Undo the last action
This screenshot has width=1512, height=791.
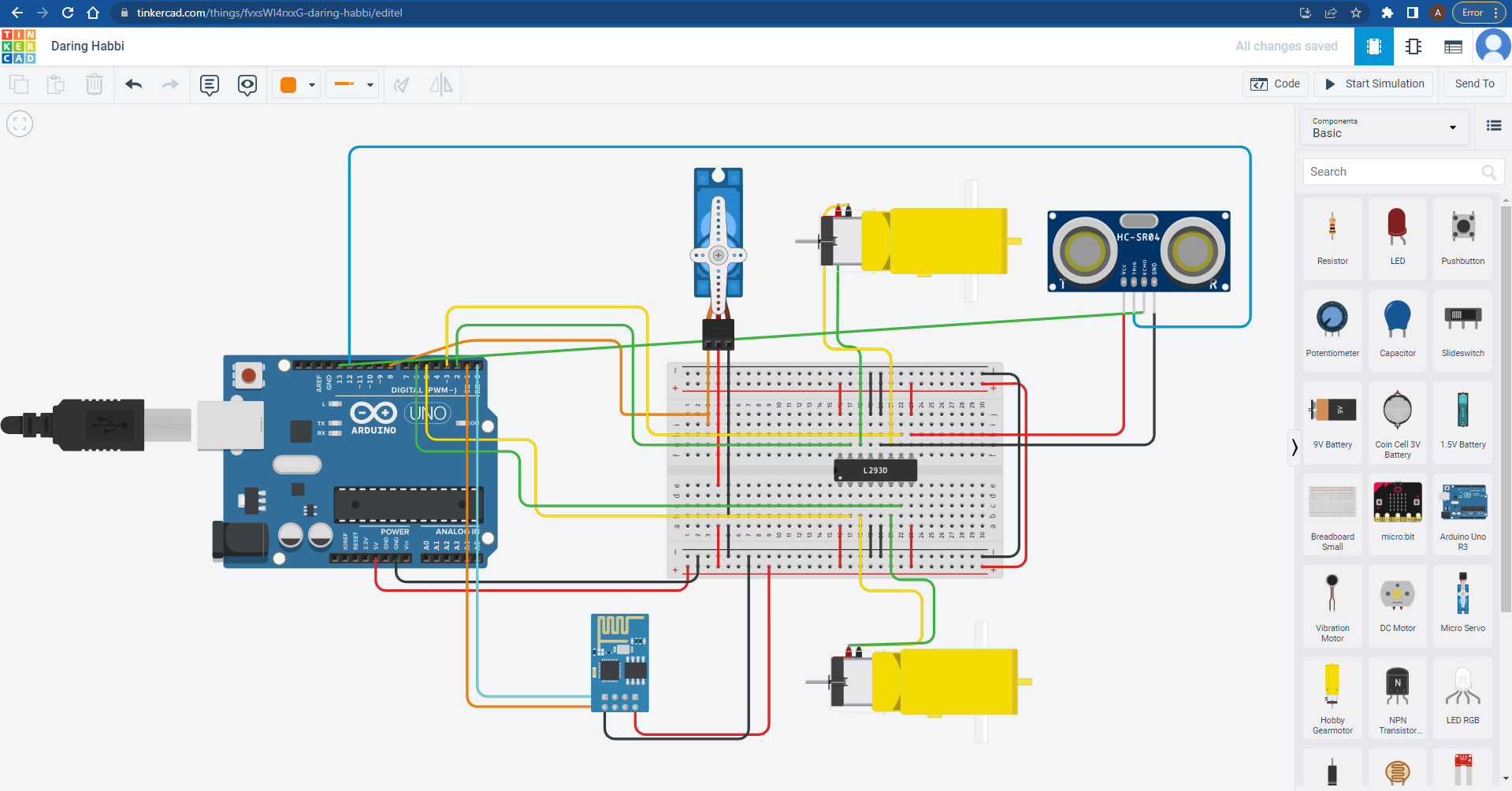click(x=133, y=84)
